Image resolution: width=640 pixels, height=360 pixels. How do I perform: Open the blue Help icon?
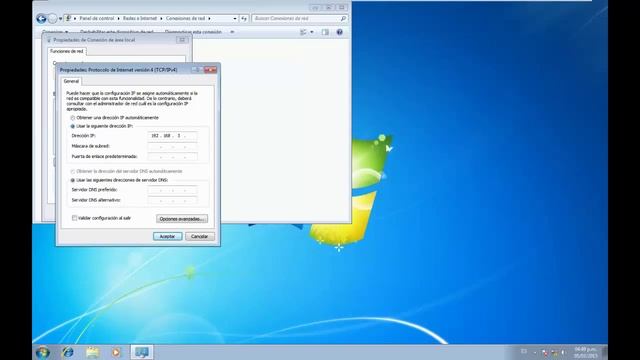tap(340, 32)
